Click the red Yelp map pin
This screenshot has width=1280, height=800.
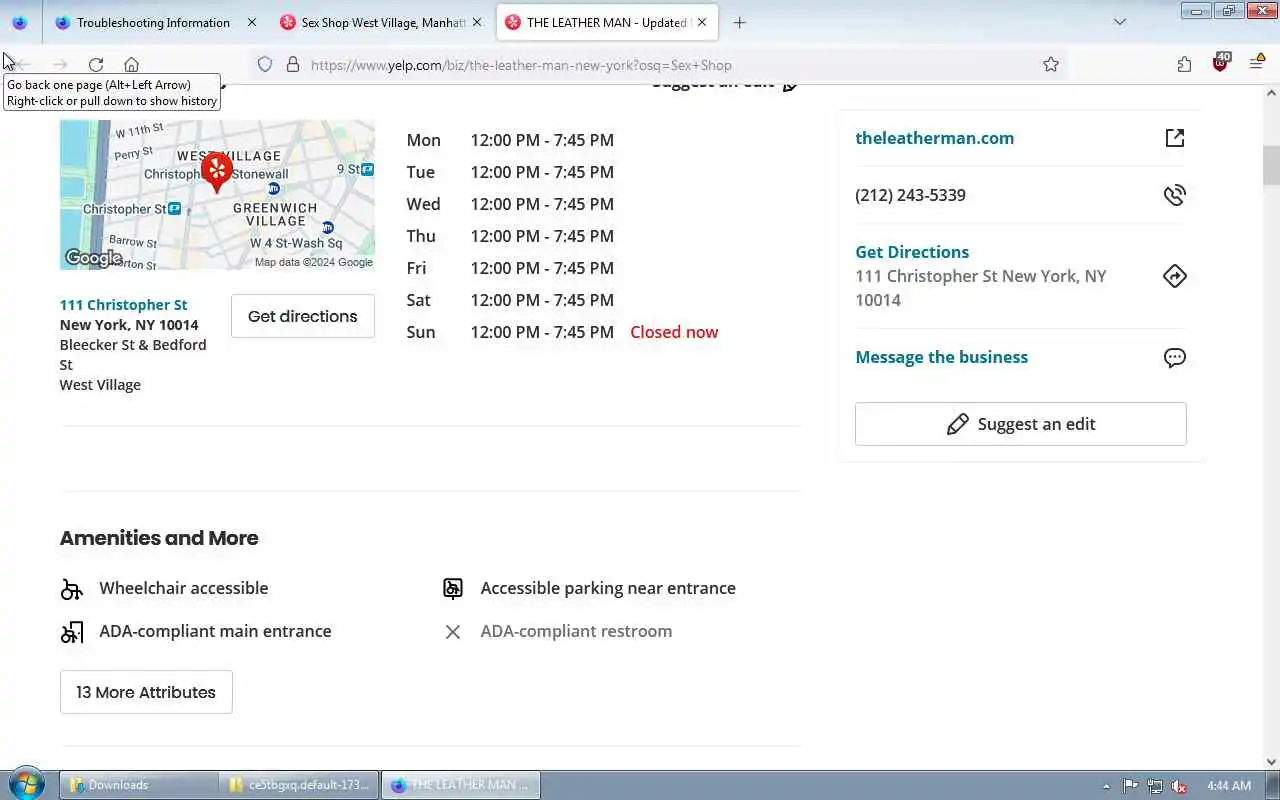(x=217, y=171)
